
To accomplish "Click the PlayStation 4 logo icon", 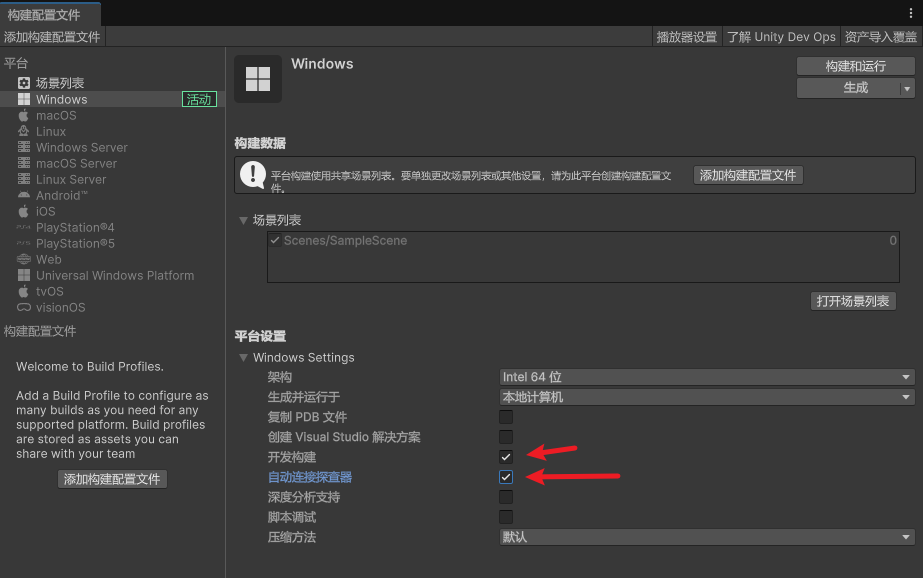I will [x=24, y=227].
